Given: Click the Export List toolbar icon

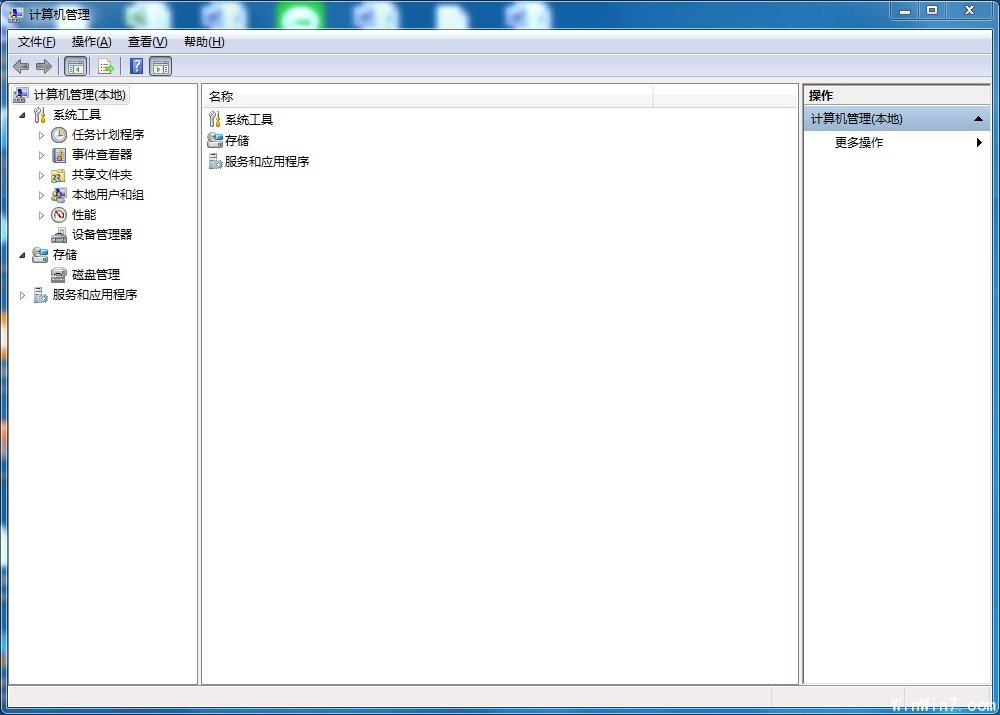Looking at the screenshot, I should pyautogui.click(x=106, y=67).
